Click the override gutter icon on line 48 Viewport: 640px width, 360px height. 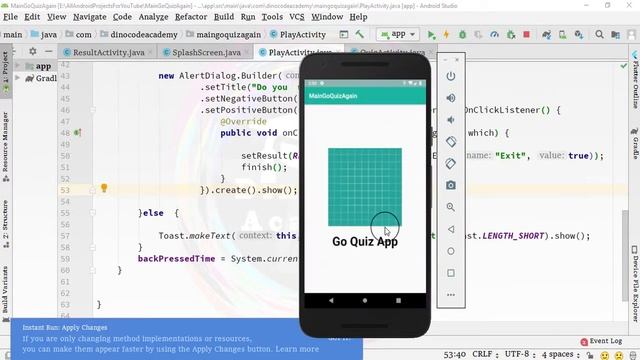coord(77,133)
